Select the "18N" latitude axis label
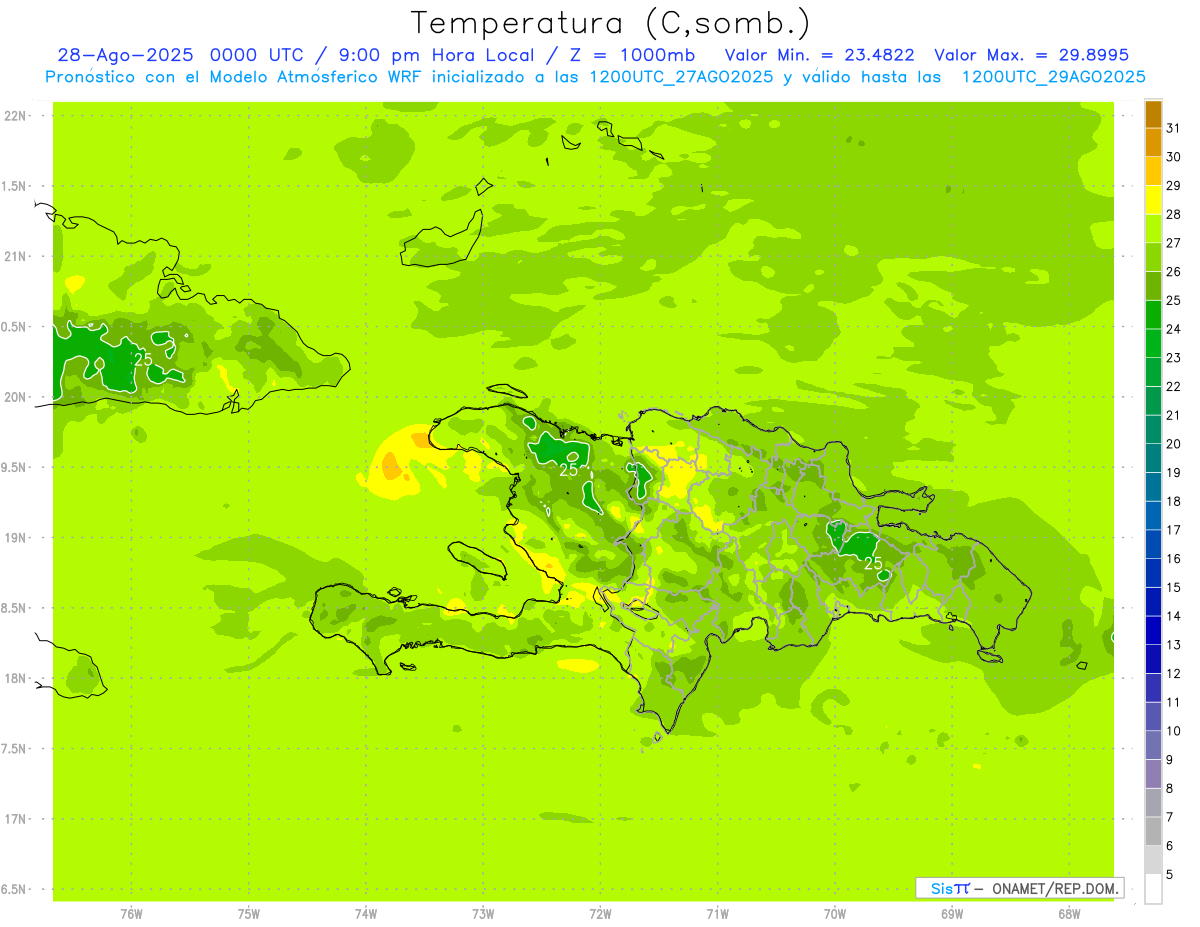1200x927 pixels. [17, 679]
